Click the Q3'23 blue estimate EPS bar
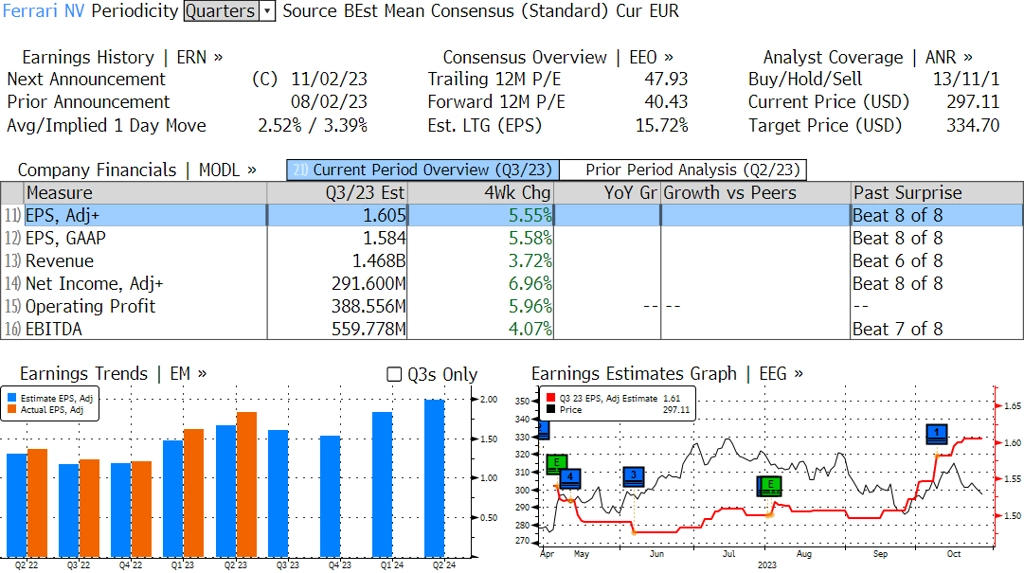 coord(278,493)
